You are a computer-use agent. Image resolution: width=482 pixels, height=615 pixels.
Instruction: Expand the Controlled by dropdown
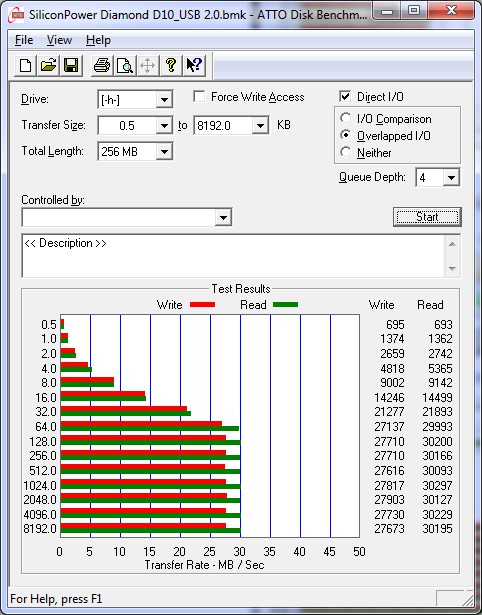point(223,217)
